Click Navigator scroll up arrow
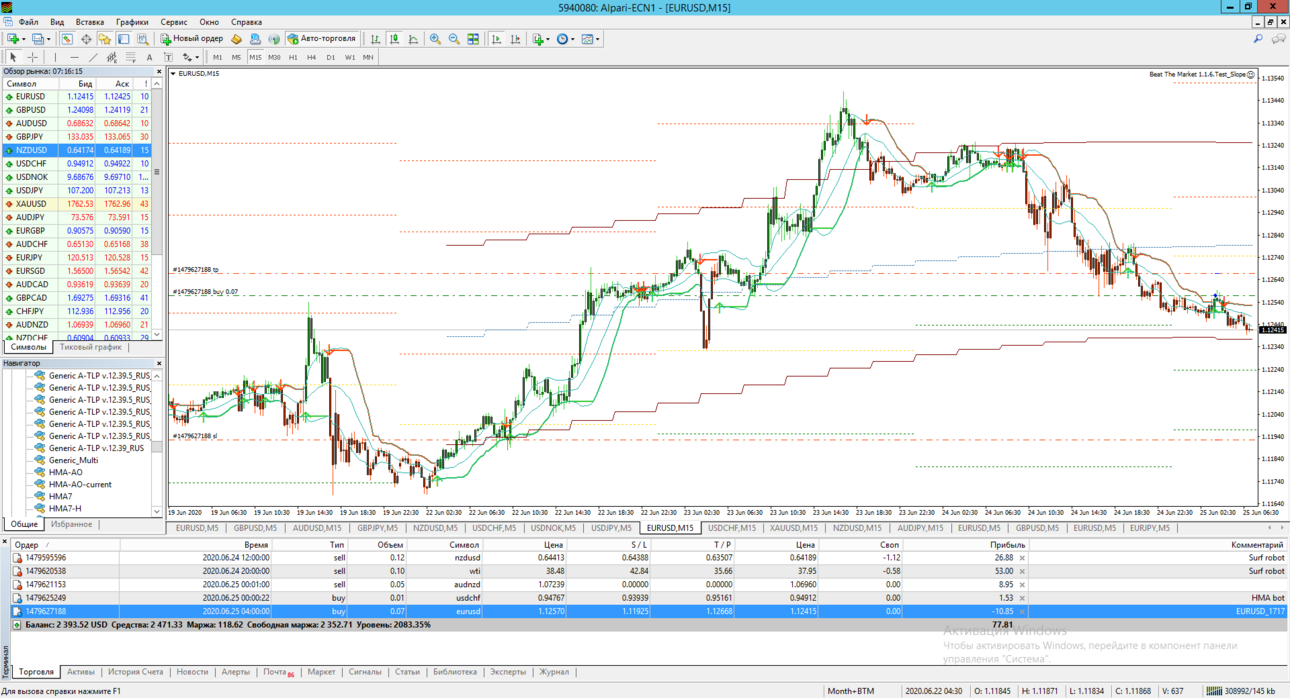Viewport: 1290px width, 698px height. (157, 376)
